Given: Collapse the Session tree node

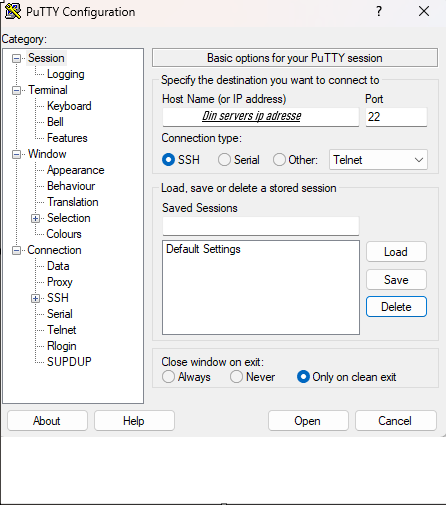Looking at the screenshot, I should (x=16, y=59).
